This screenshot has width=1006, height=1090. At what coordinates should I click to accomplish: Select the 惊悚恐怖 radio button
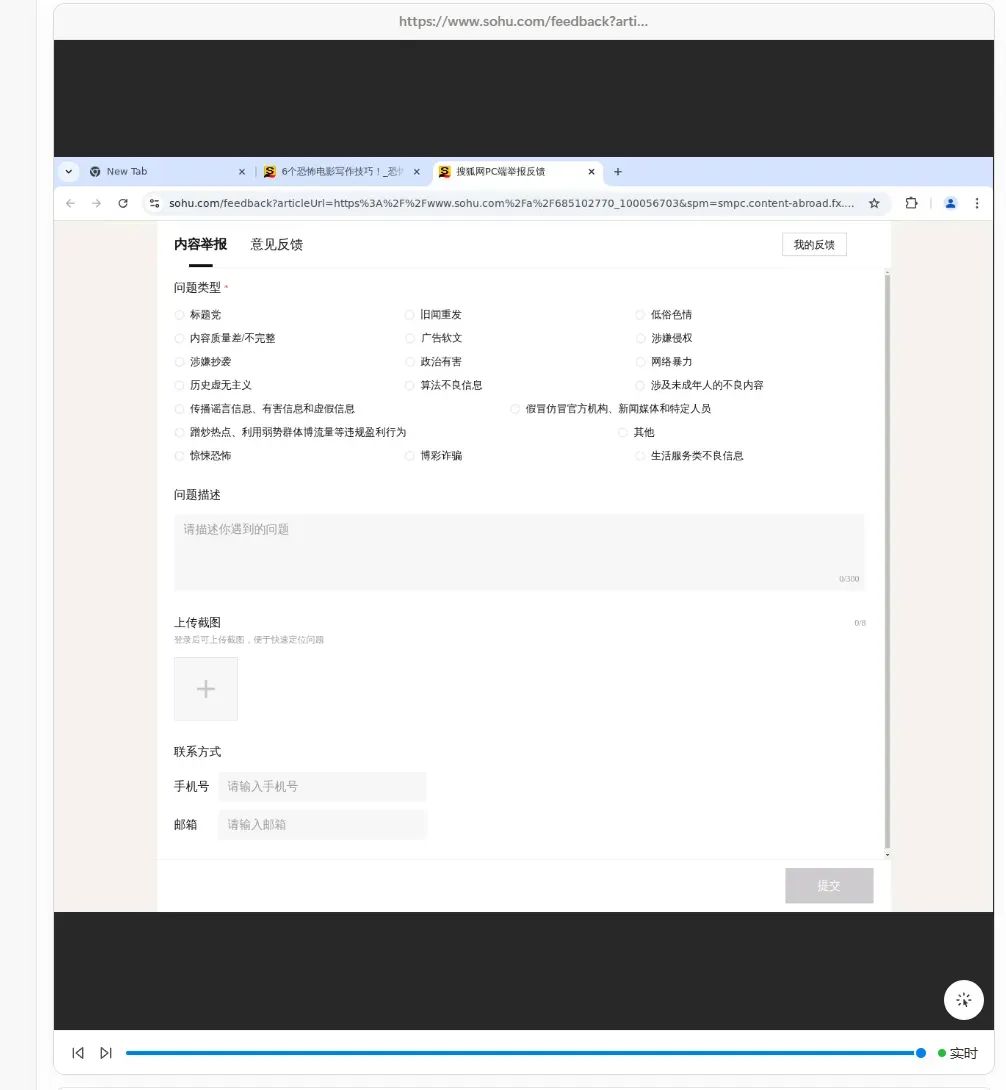click(179, 455)
